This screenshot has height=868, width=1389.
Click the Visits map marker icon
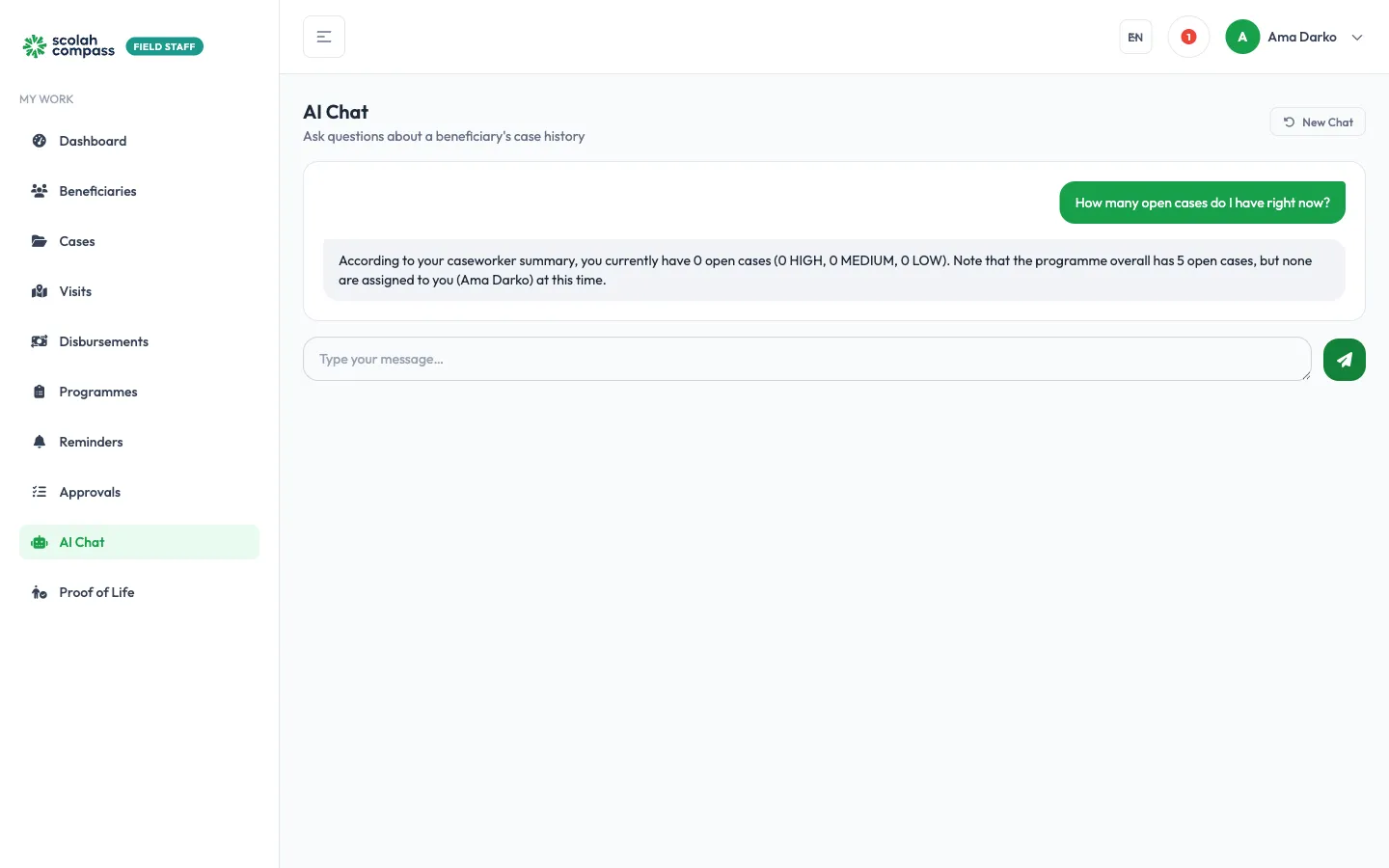(40, 291)
